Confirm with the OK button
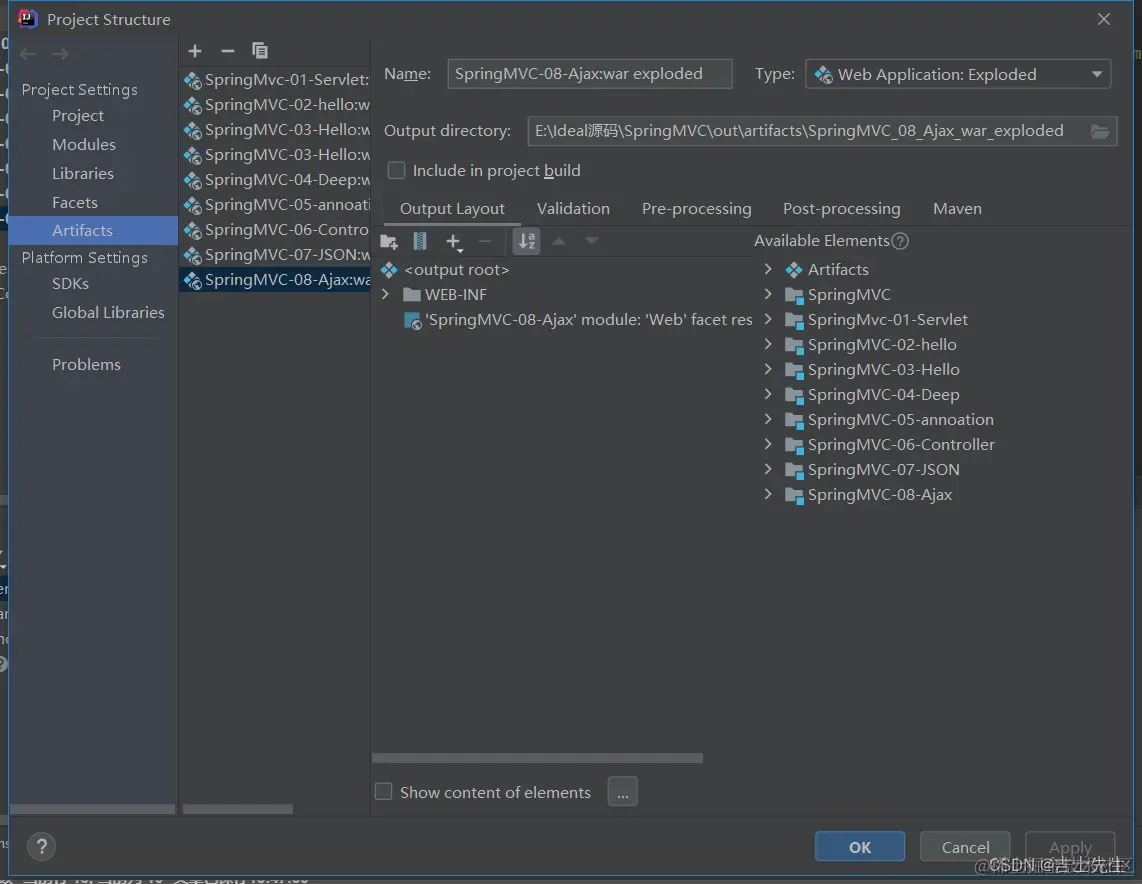 (859, 847)
